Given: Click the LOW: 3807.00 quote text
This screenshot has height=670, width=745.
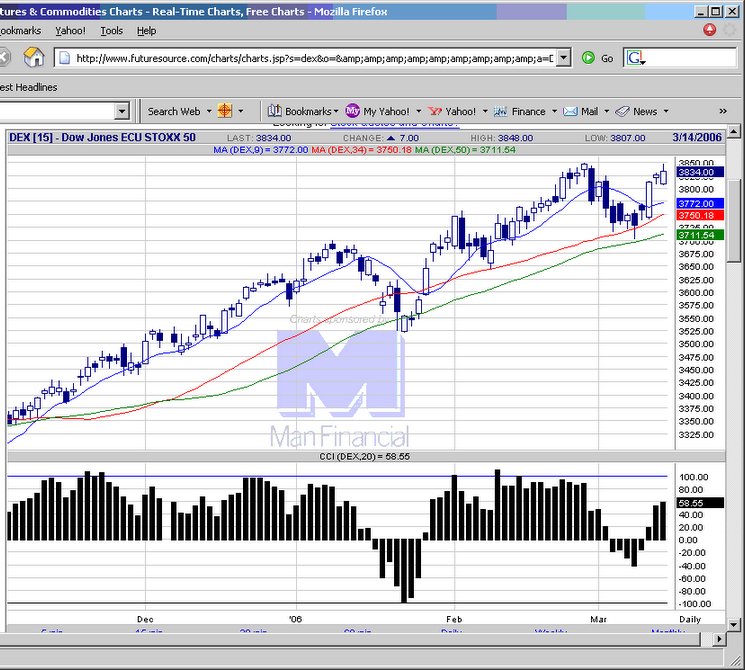Looking at the screenshot, I should click(615, 138).
